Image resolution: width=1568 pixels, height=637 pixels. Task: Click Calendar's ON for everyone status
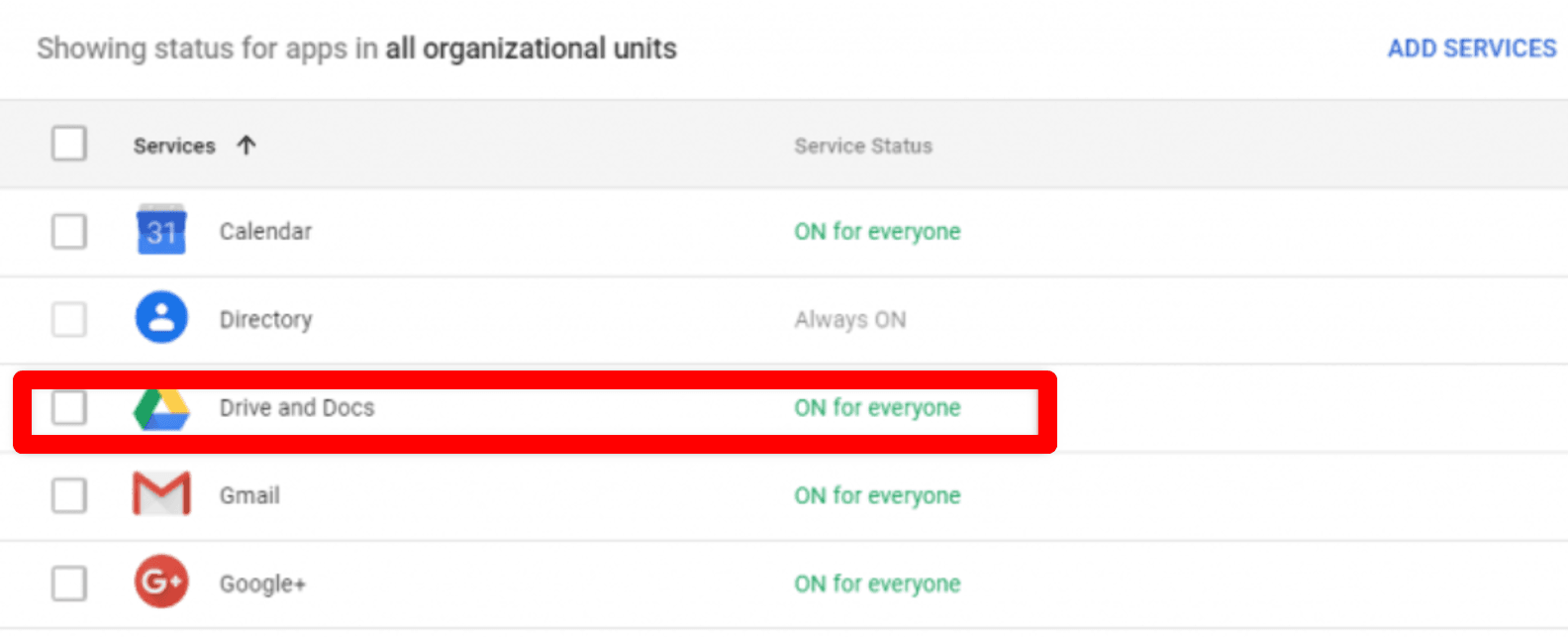click(877, 232)
